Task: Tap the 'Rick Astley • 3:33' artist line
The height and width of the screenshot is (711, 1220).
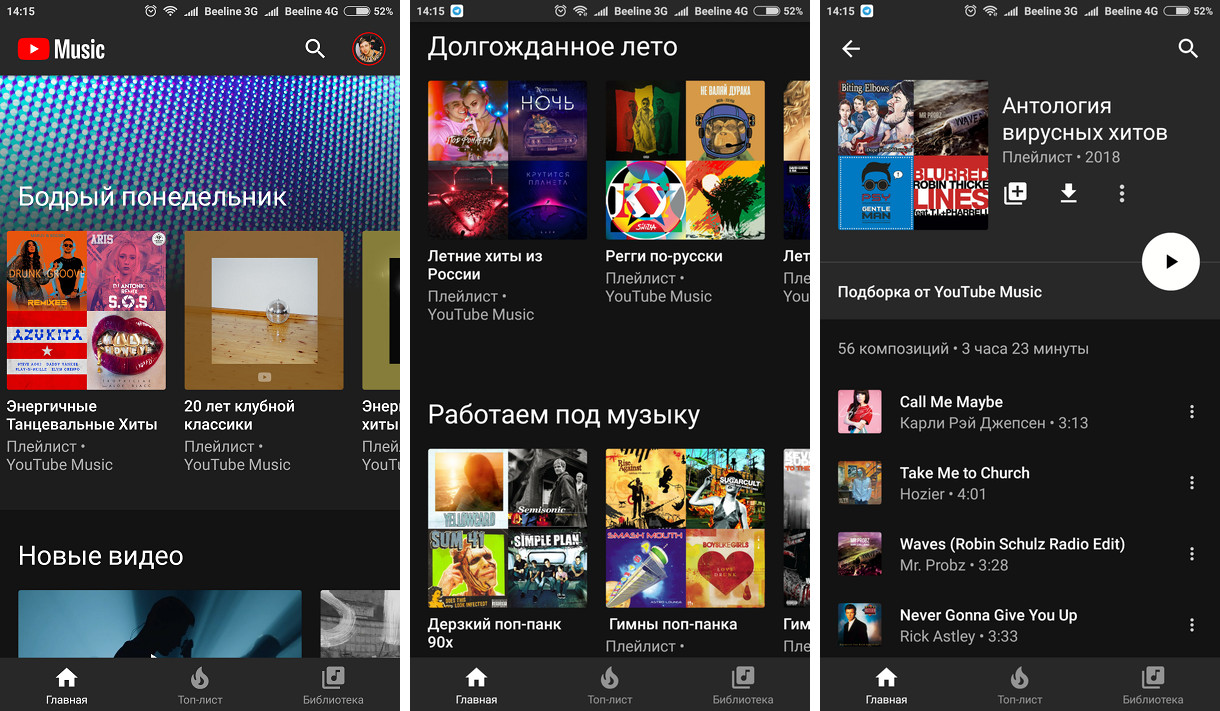Action: point(958,636)
